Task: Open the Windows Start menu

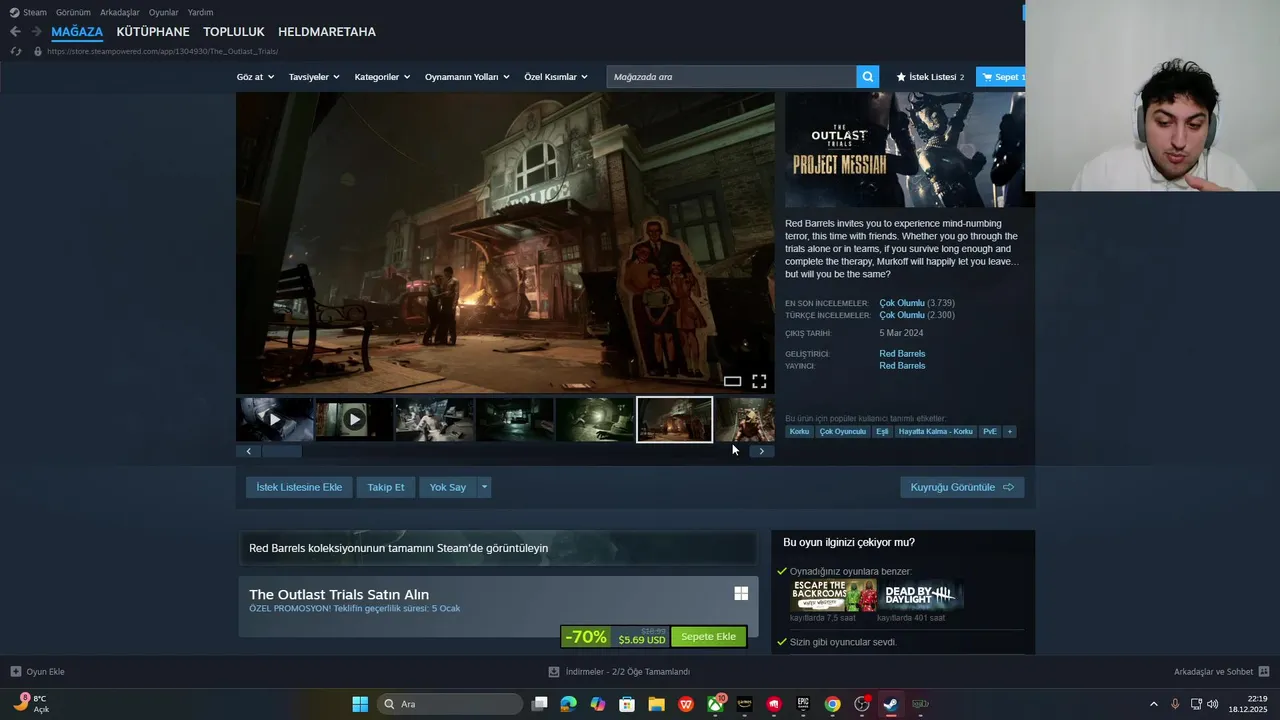Action: [x=360, y=704]
